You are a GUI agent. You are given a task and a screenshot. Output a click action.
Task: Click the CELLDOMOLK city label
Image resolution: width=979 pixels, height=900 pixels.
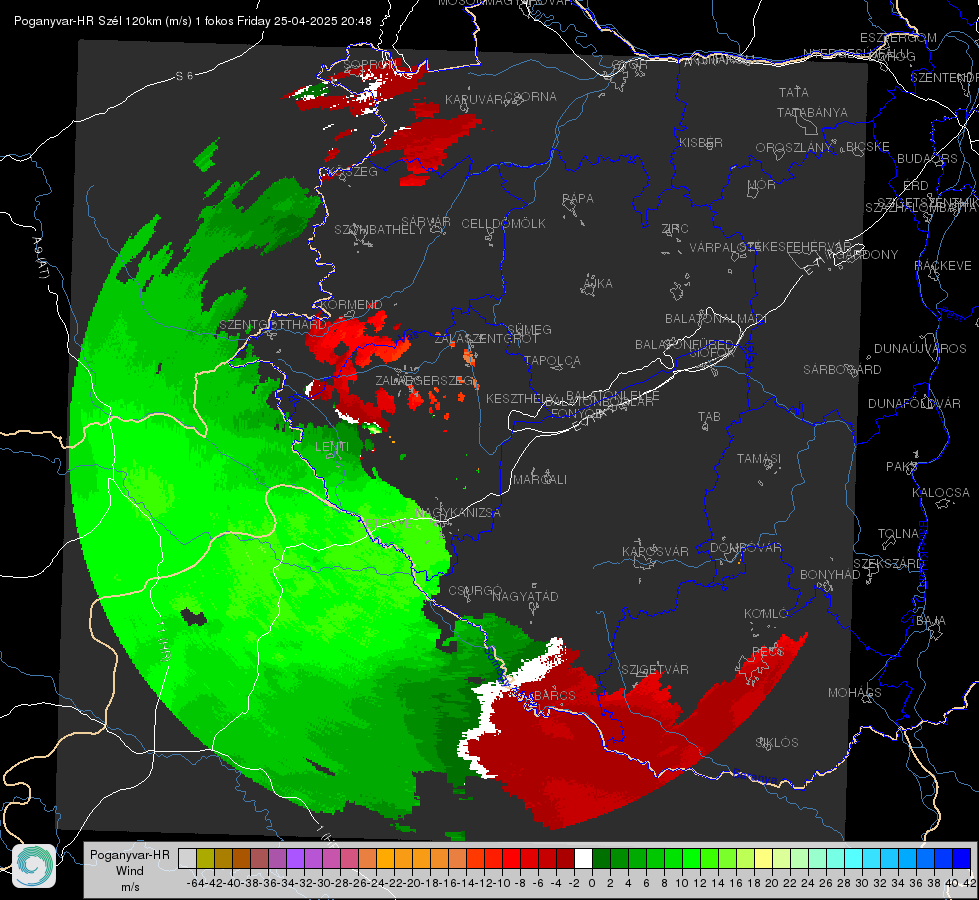504,224
